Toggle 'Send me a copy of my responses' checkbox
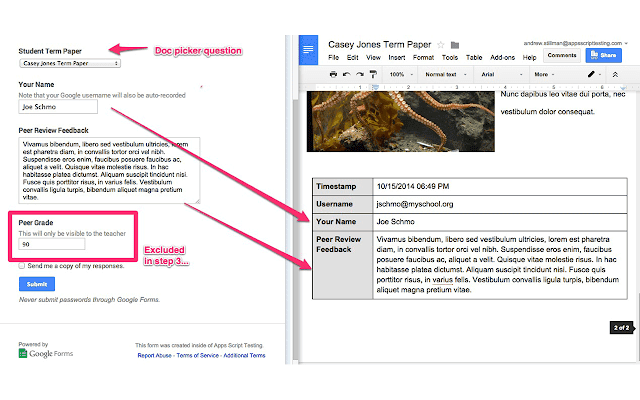640x400 pixels. pos(22,266)
